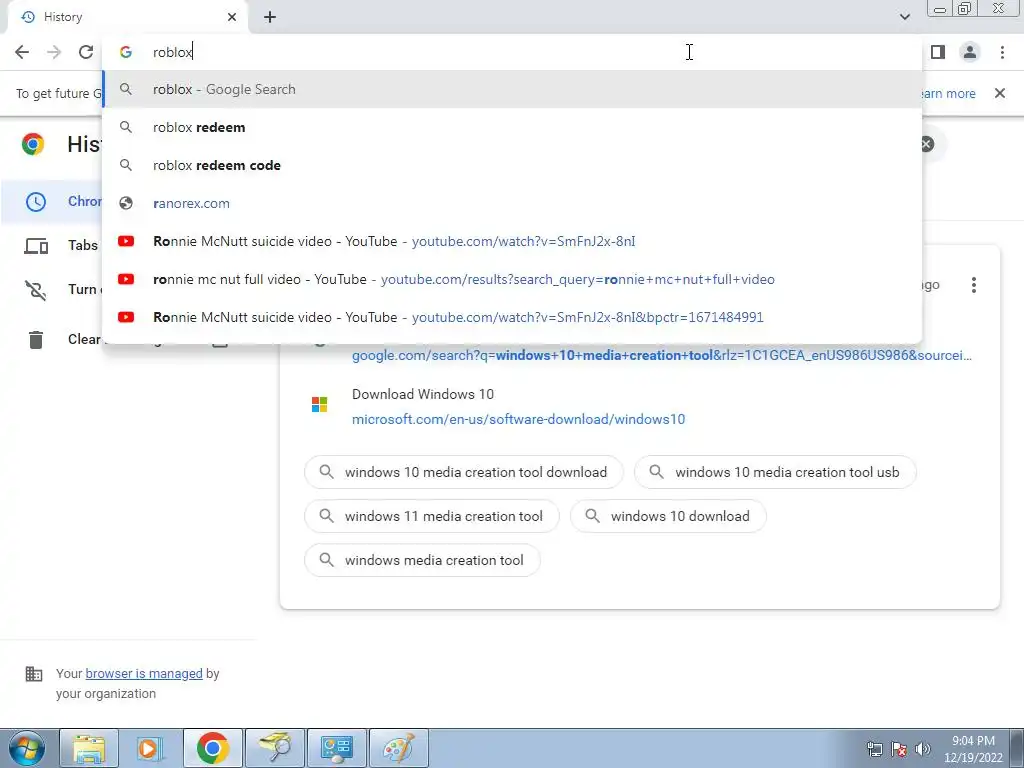1024x768 pixels.
Task: Open Tabs from other devices icon
Action: [x=36, y=246]
